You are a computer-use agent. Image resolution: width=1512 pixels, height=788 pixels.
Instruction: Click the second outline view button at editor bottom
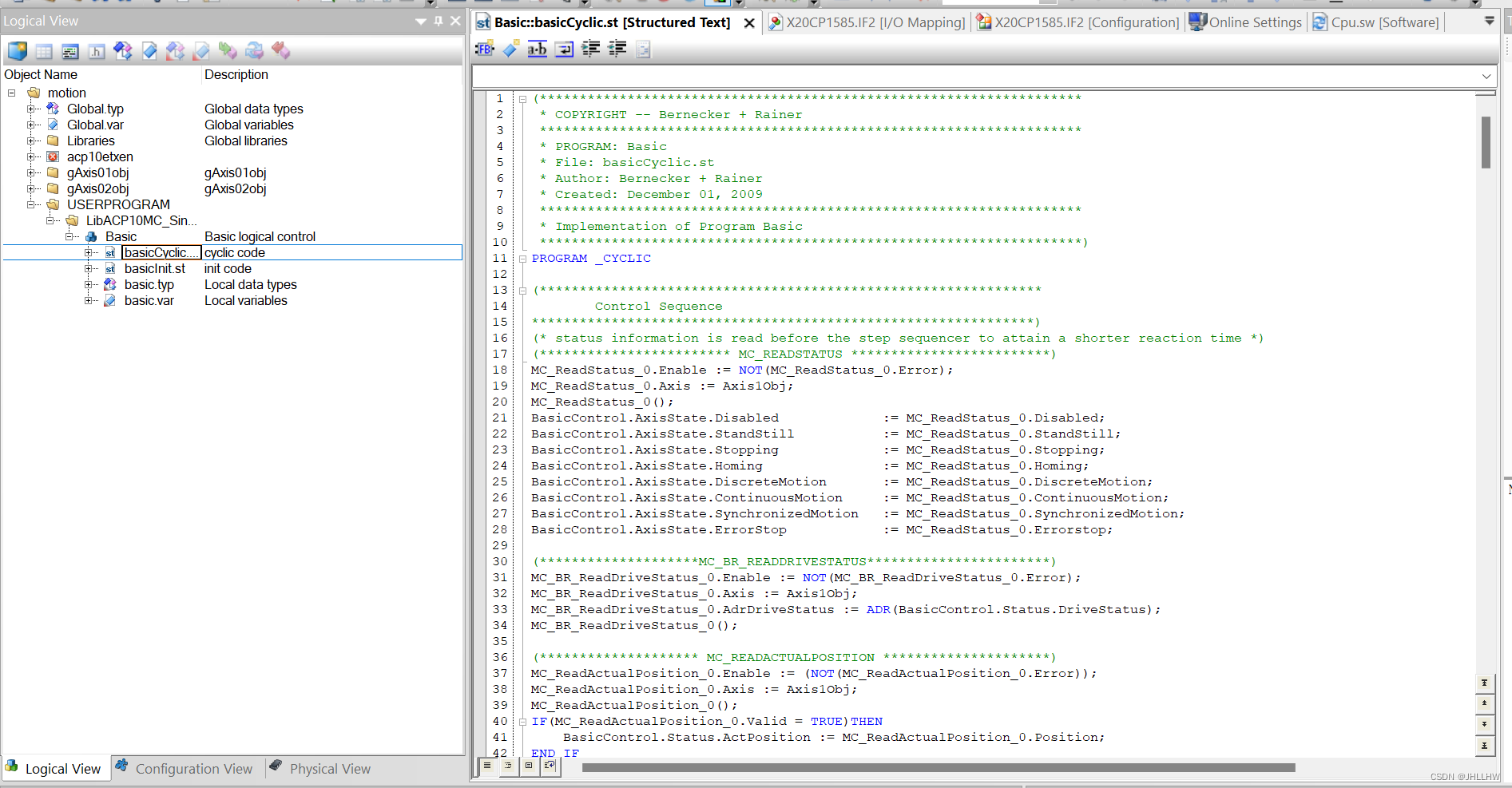pyautogui.click(x=508, y=766)
